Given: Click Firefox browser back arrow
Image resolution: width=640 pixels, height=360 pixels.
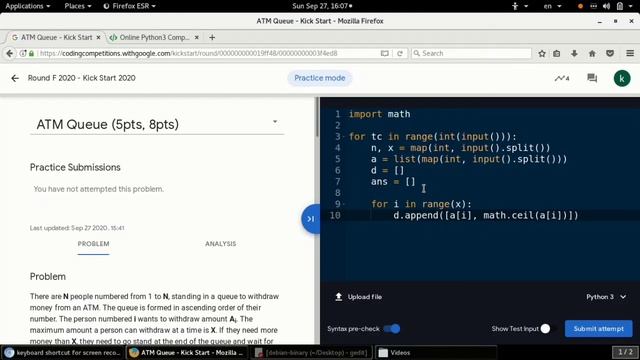Looking at the screenshot, I should (10, 53).
